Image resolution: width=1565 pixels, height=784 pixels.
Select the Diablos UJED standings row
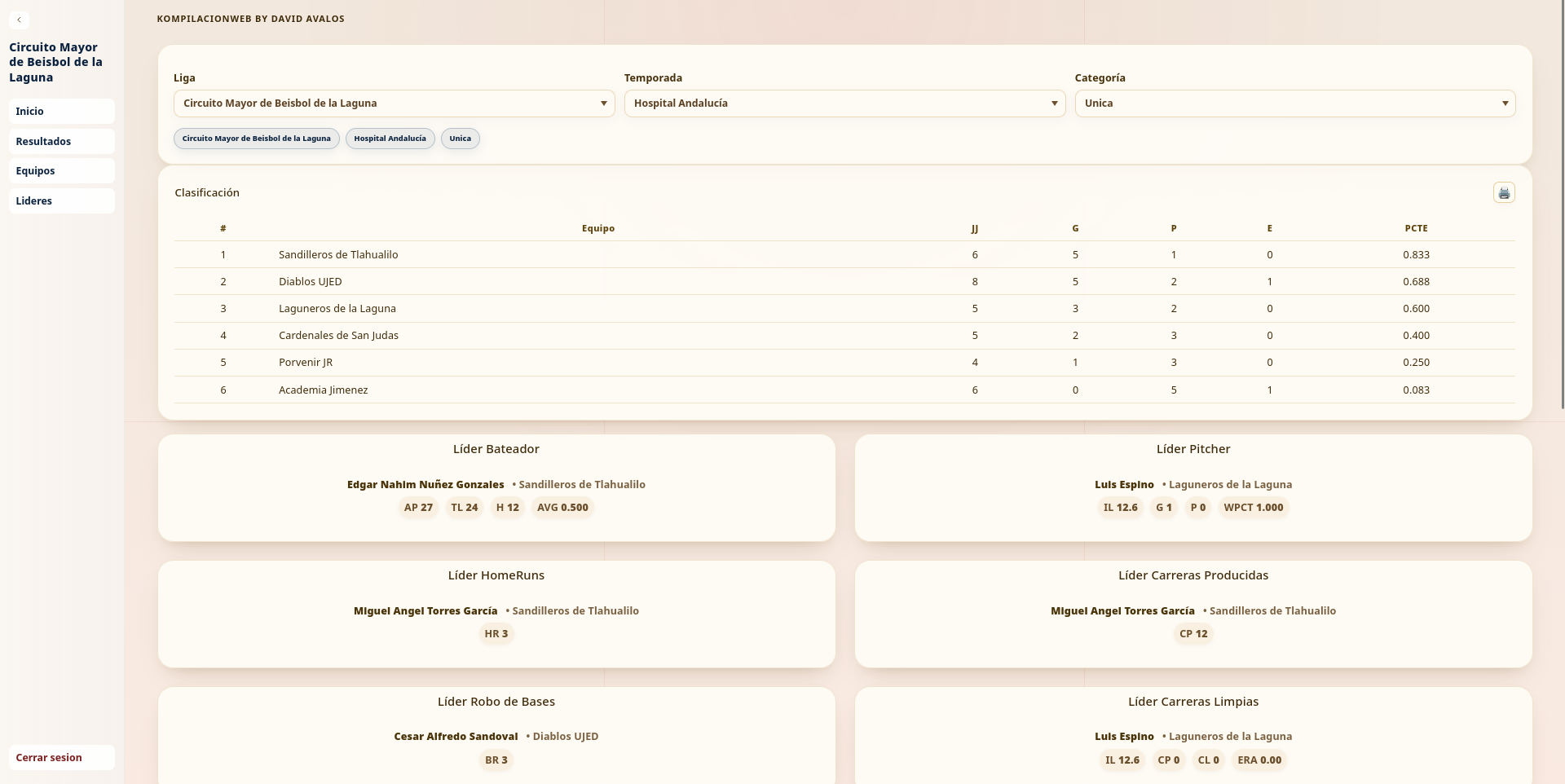pyautogui.click(x=844, y=281)
